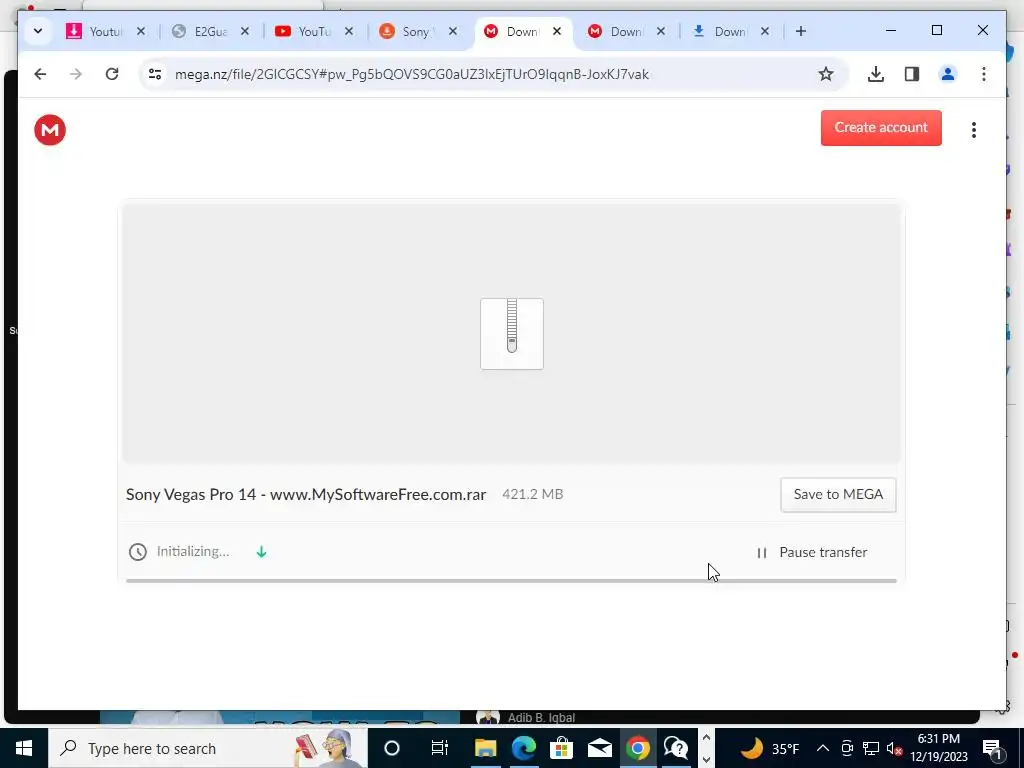Open the notification center
Image resolution: width=1024 pixels, height=768 pixels.
[993, 748]
